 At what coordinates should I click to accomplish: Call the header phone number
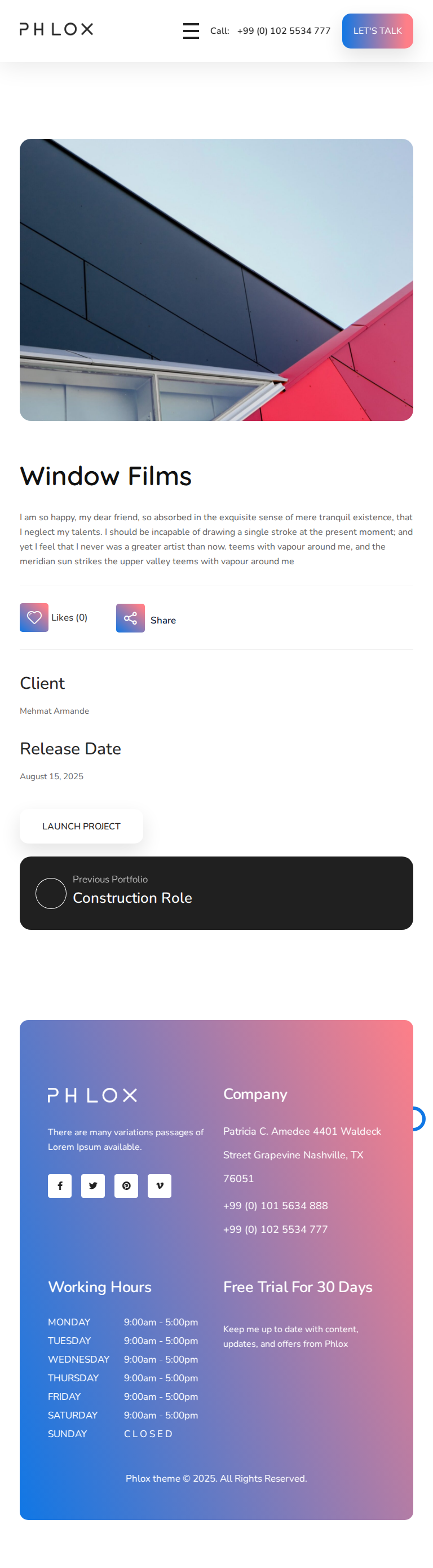tap(284, 31)
